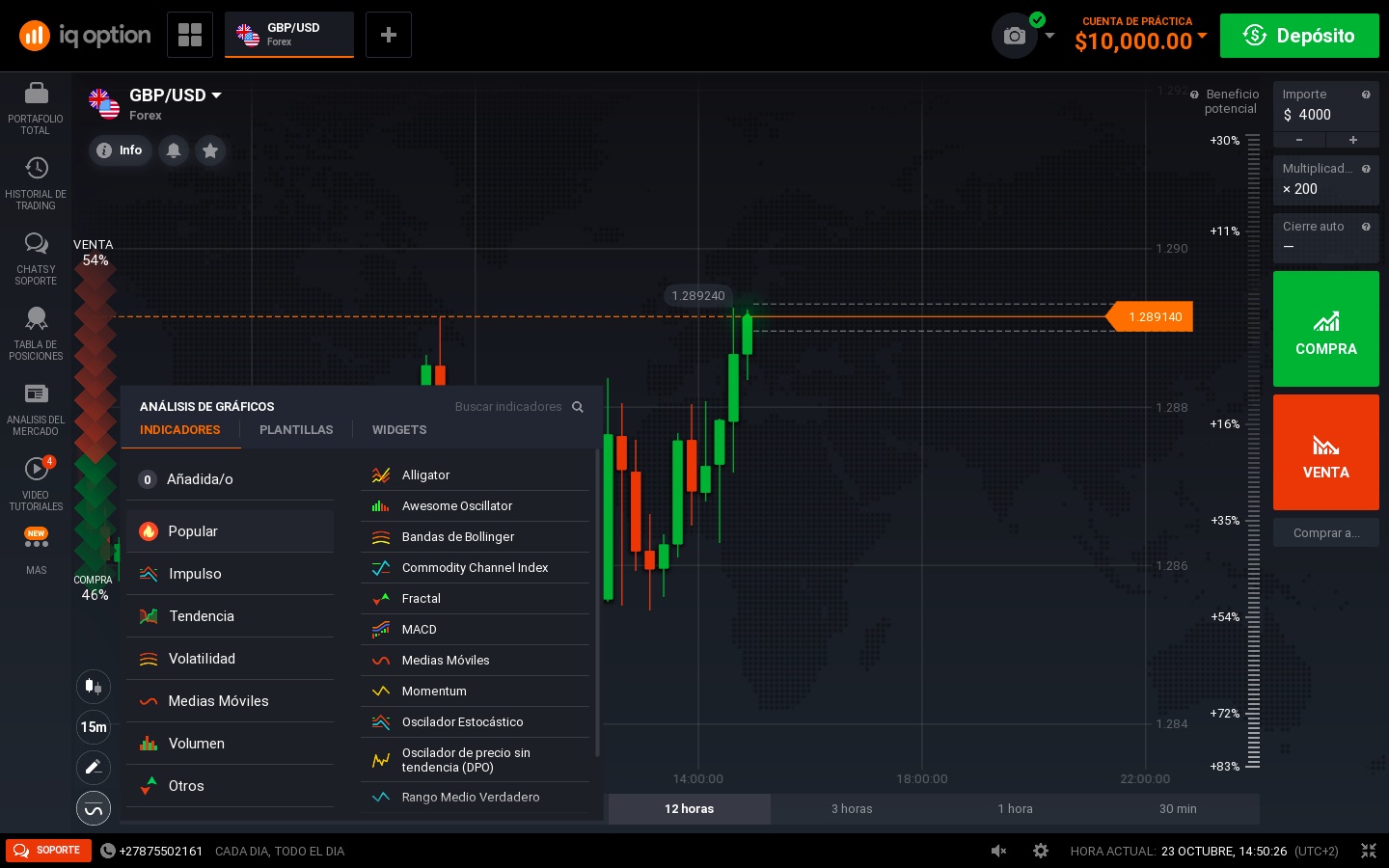The image size is (1389, 868).
Task: Open Multiplicador x200 selector
Action: tap(1326, 179)
